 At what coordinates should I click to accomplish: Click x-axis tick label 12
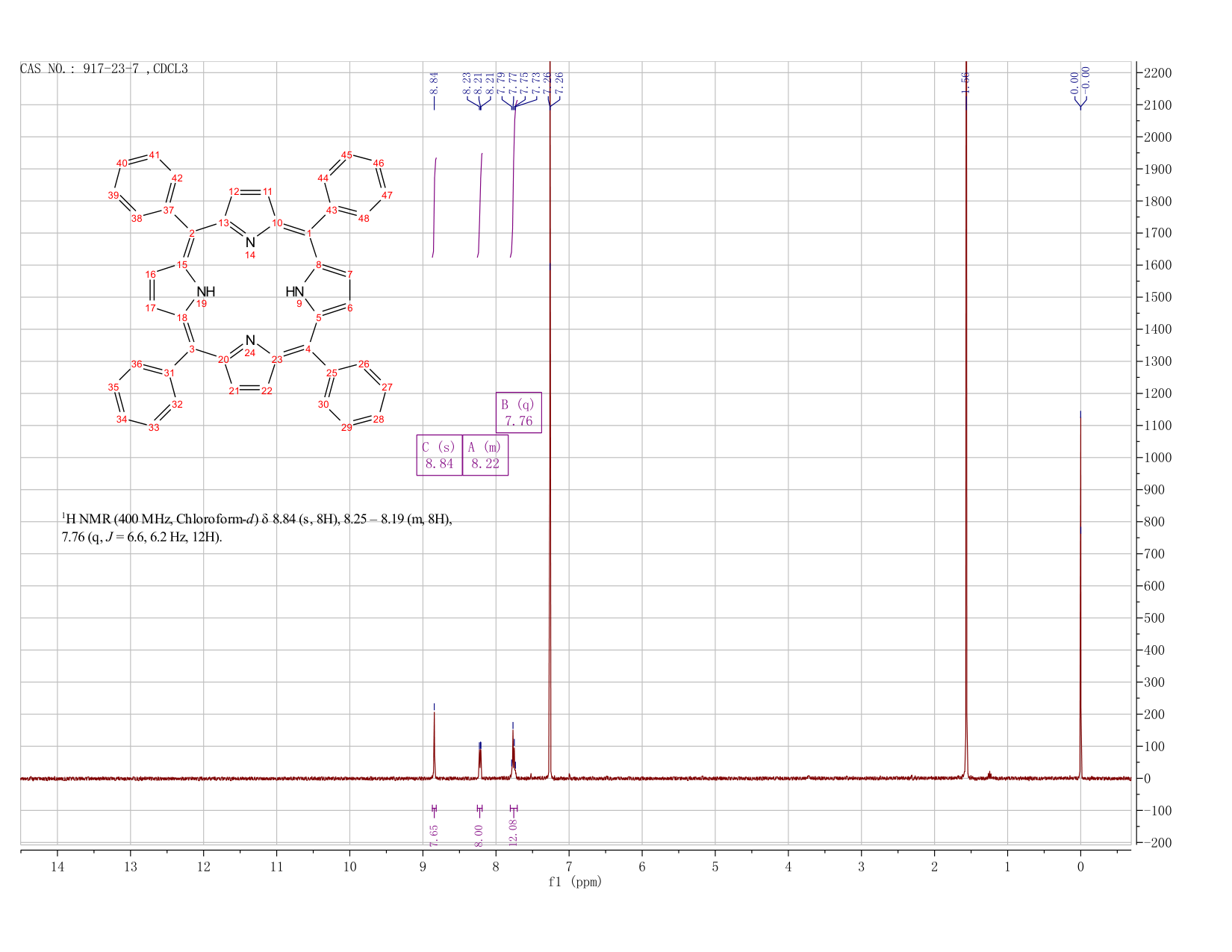pyautogui.click(x=203, y=867)
